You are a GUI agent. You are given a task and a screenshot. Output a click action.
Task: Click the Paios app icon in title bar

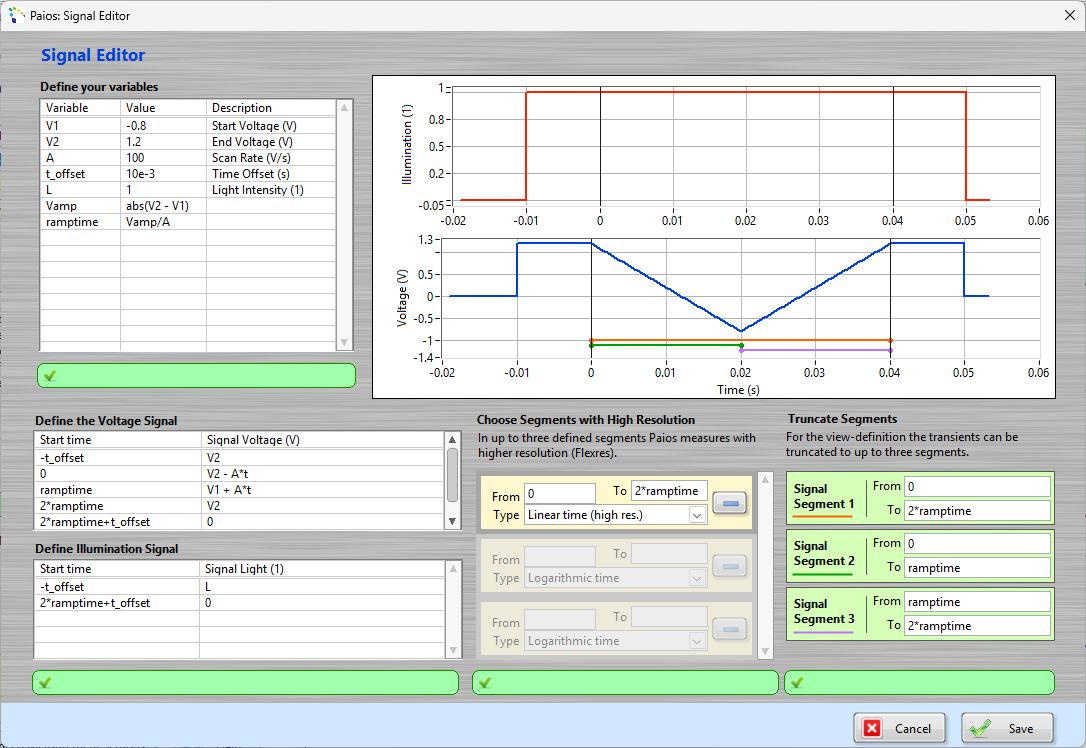[15, 15]
